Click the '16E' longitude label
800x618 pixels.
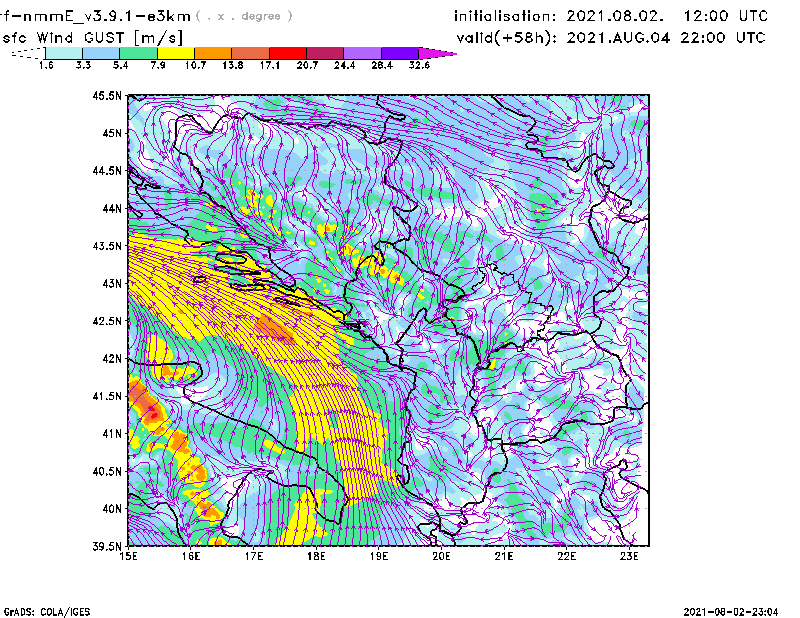coord(191,556)
